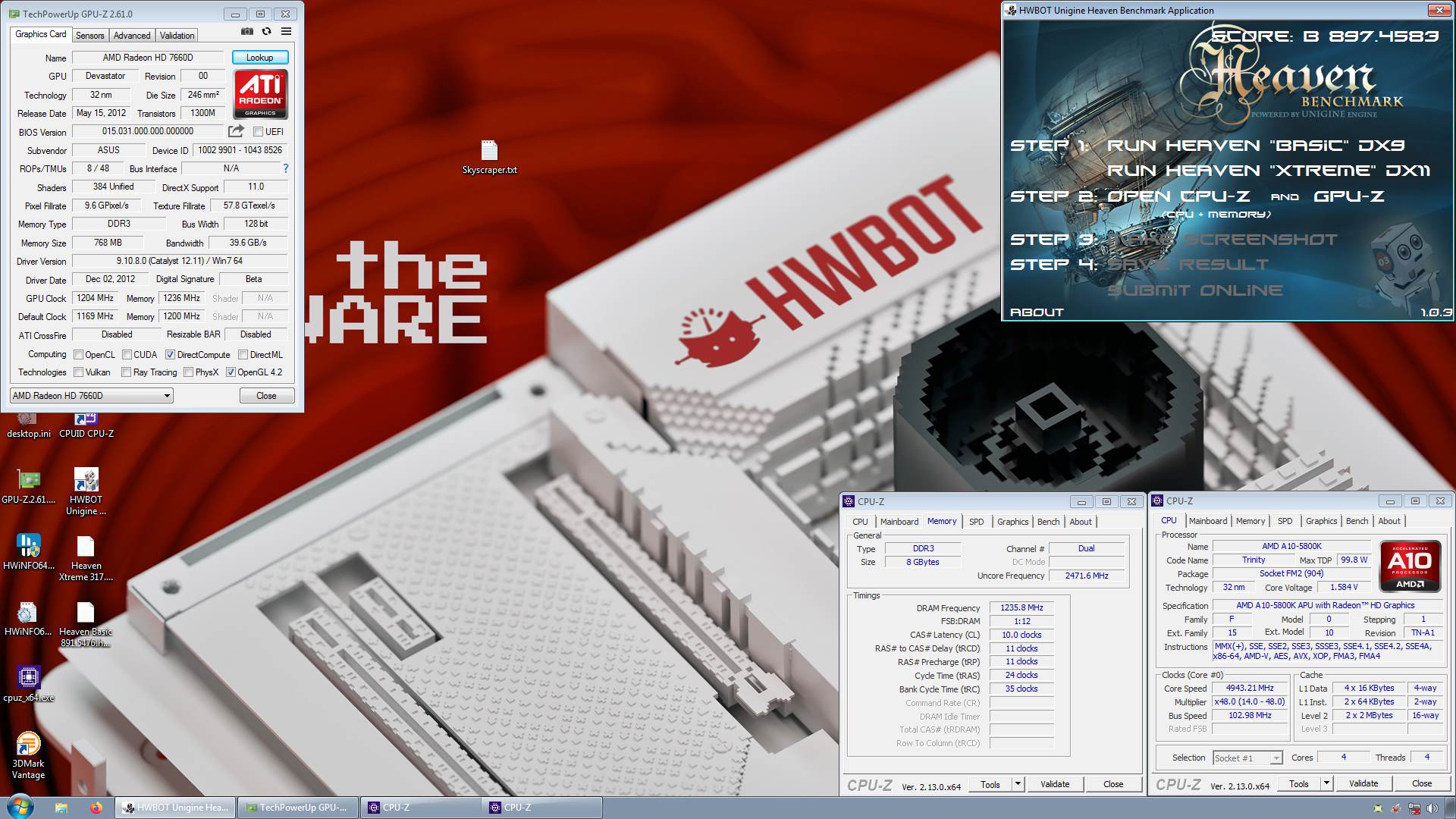Click the Close button in GPU-Z
Image resolution: width=1456 pixels, height=819 pixels.
266,395
